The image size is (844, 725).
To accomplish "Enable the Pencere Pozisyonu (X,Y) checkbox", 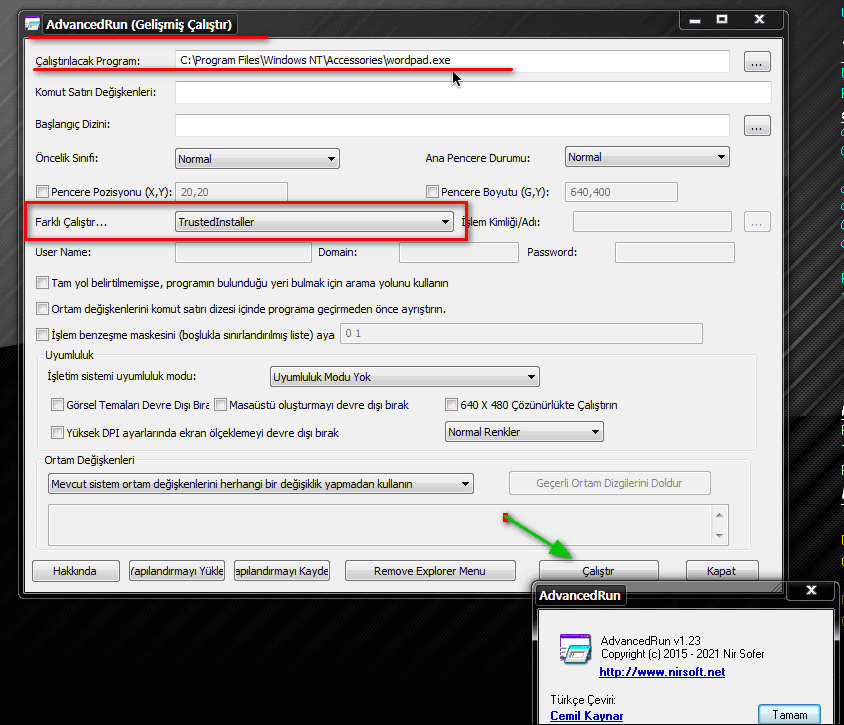I will (x=42, y=192).
